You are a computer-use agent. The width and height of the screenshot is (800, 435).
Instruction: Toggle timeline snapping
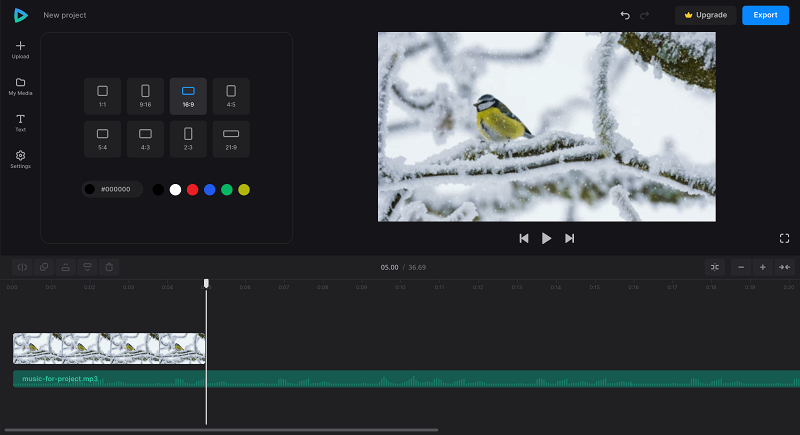tap(715, 267)
